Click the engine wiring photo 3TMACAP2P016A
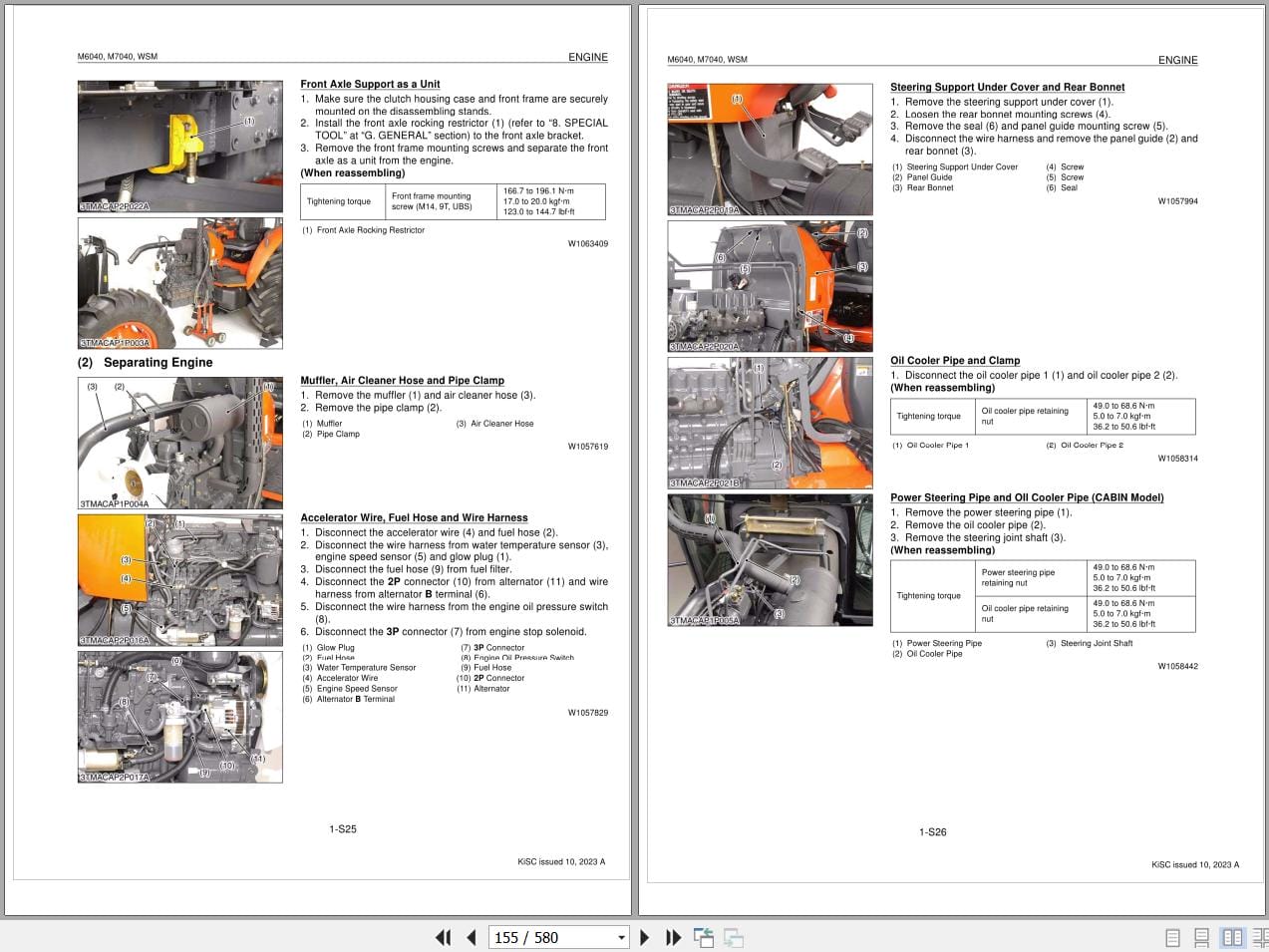 [x=179, y=580]
